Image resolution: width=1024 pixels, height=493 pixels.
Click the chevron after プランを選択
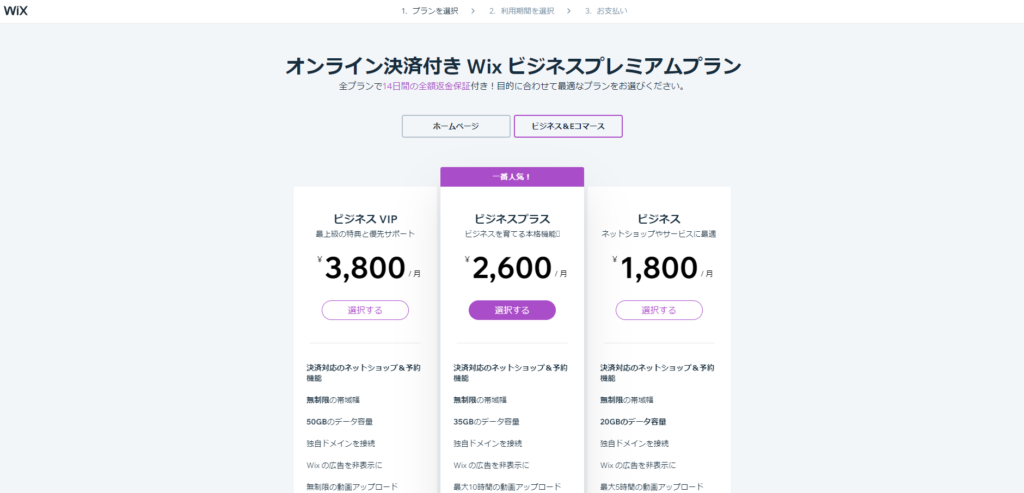pos(472,11)
